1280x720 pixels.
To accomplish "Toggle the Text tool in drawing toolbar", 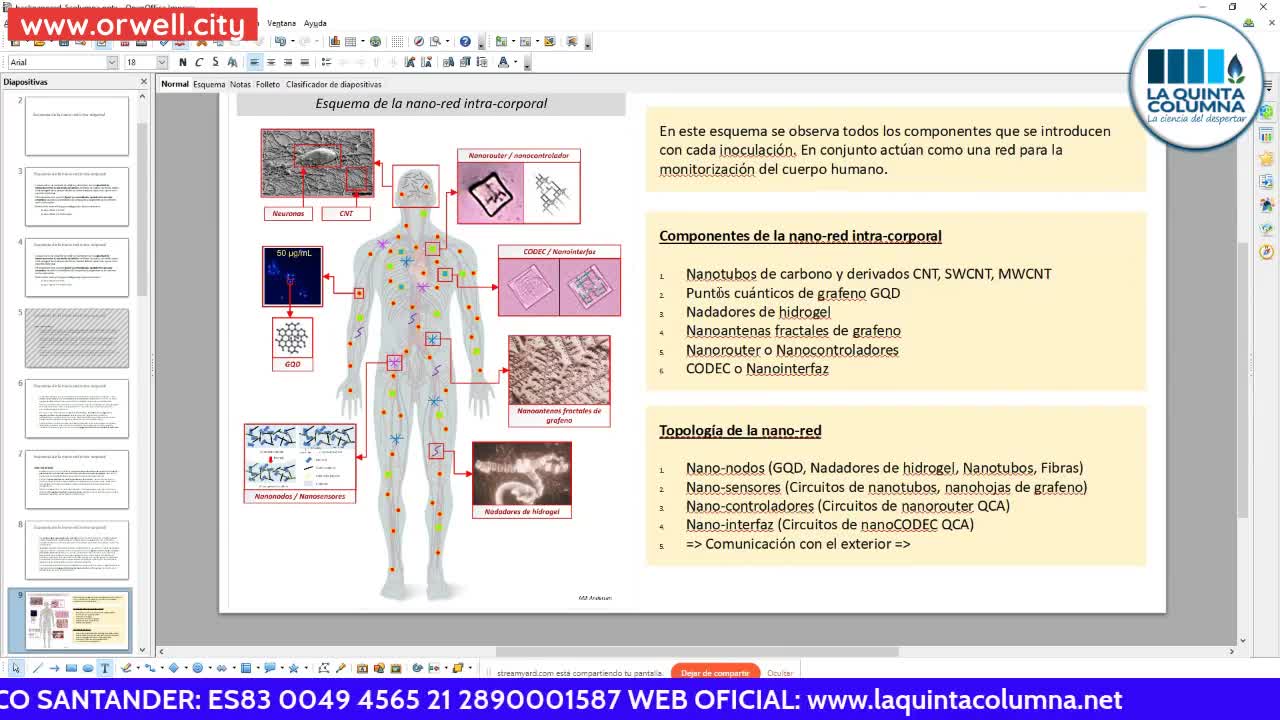I will click(105, 668).
